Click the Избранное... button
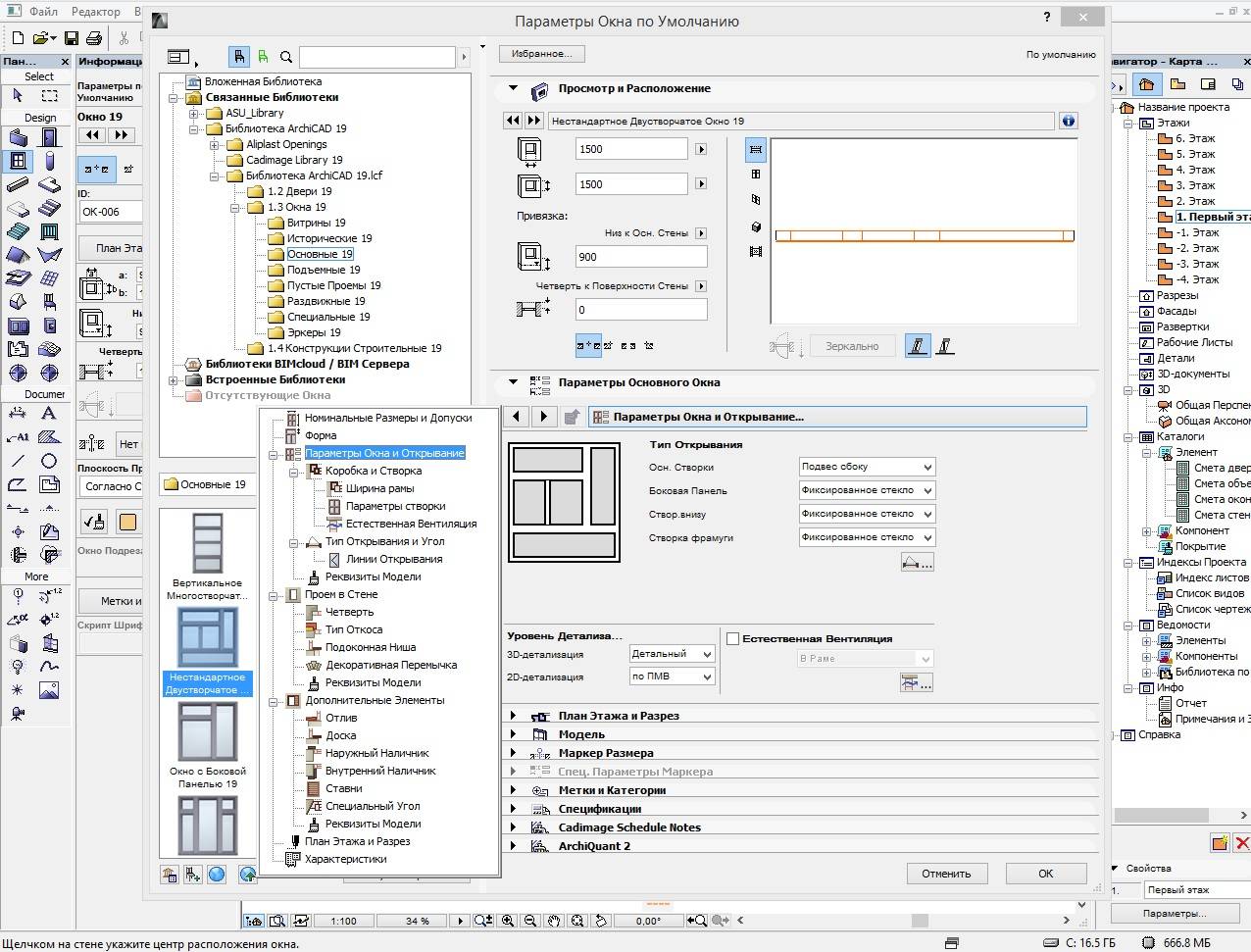Viewport: 1251px width, 952px height. pyautogui.click(x=541, y=54)
